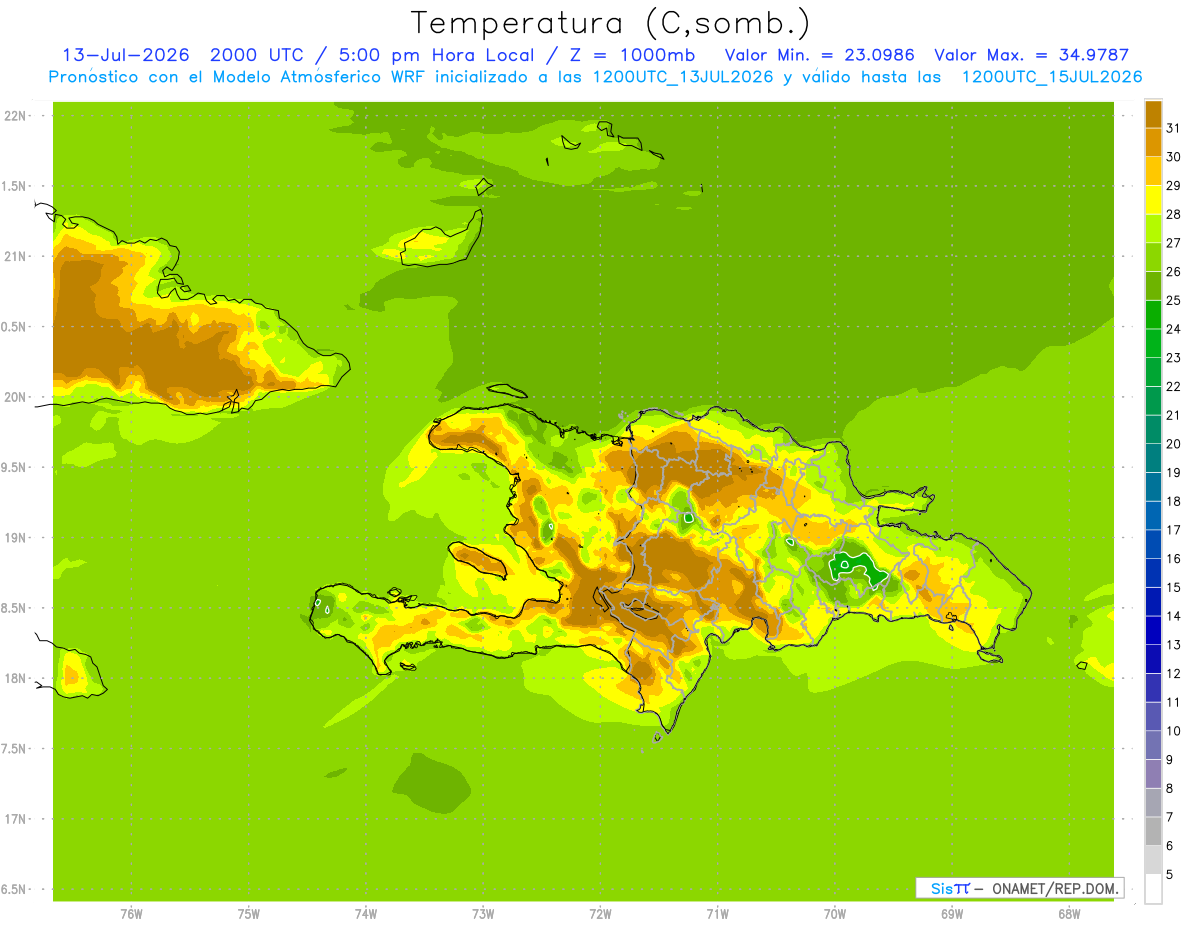Click the 72W longitude label

coord(600,913)
